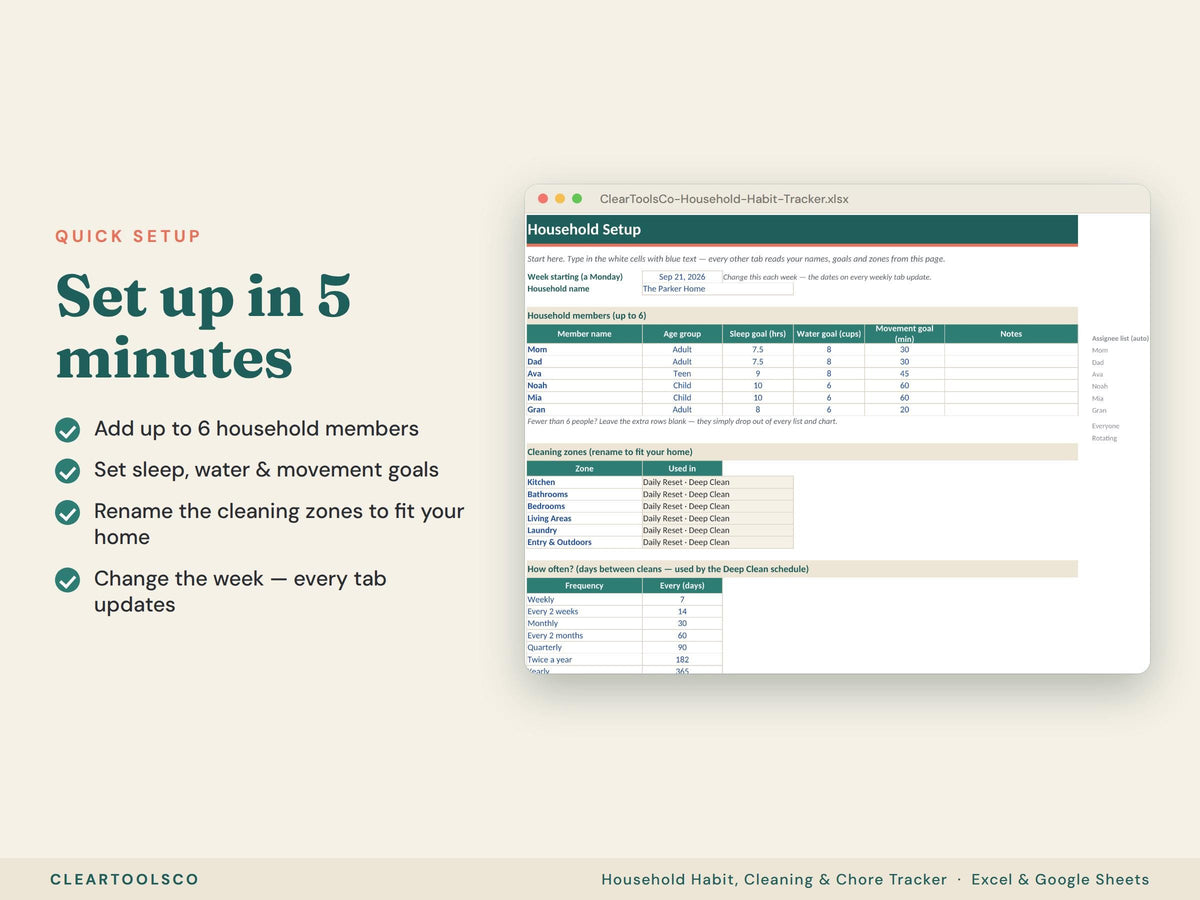Click the red close dot of the spreadsheet window
The image size is (1200, 900).
tap(543, 199)
